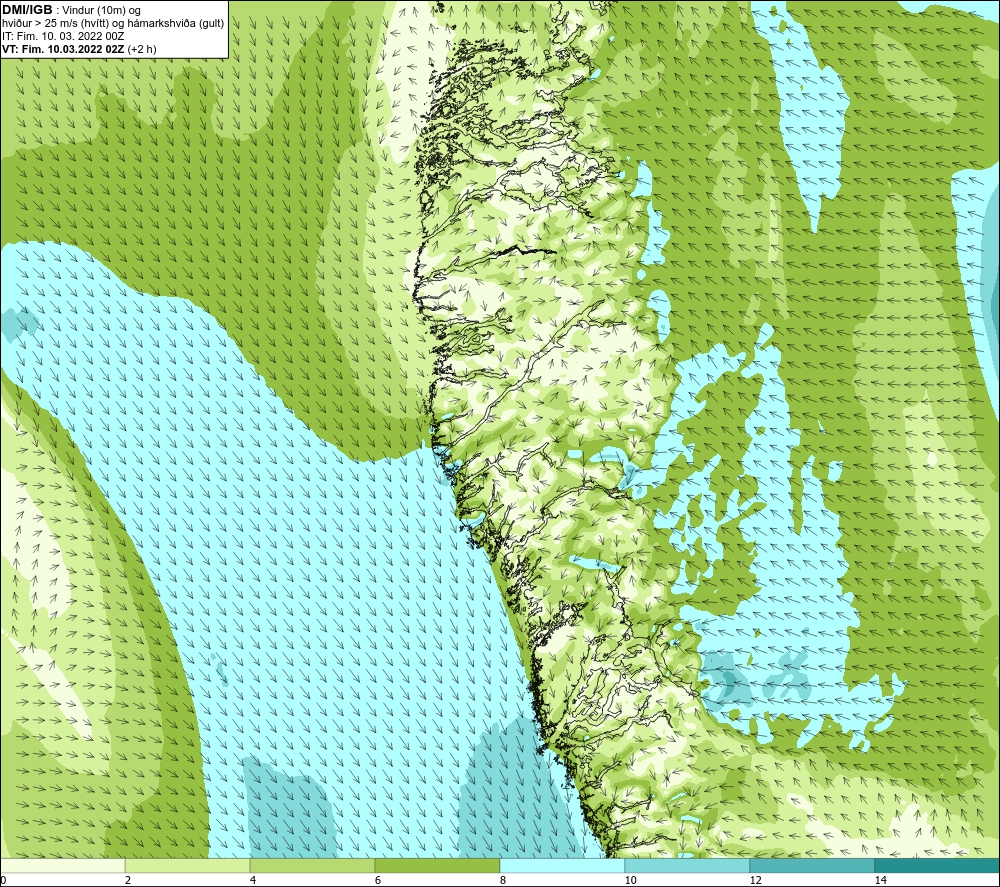Click the legend scale label '8'
This screenshot has width=1000, height=887.
pyautogui.click(x=503, y=880)
